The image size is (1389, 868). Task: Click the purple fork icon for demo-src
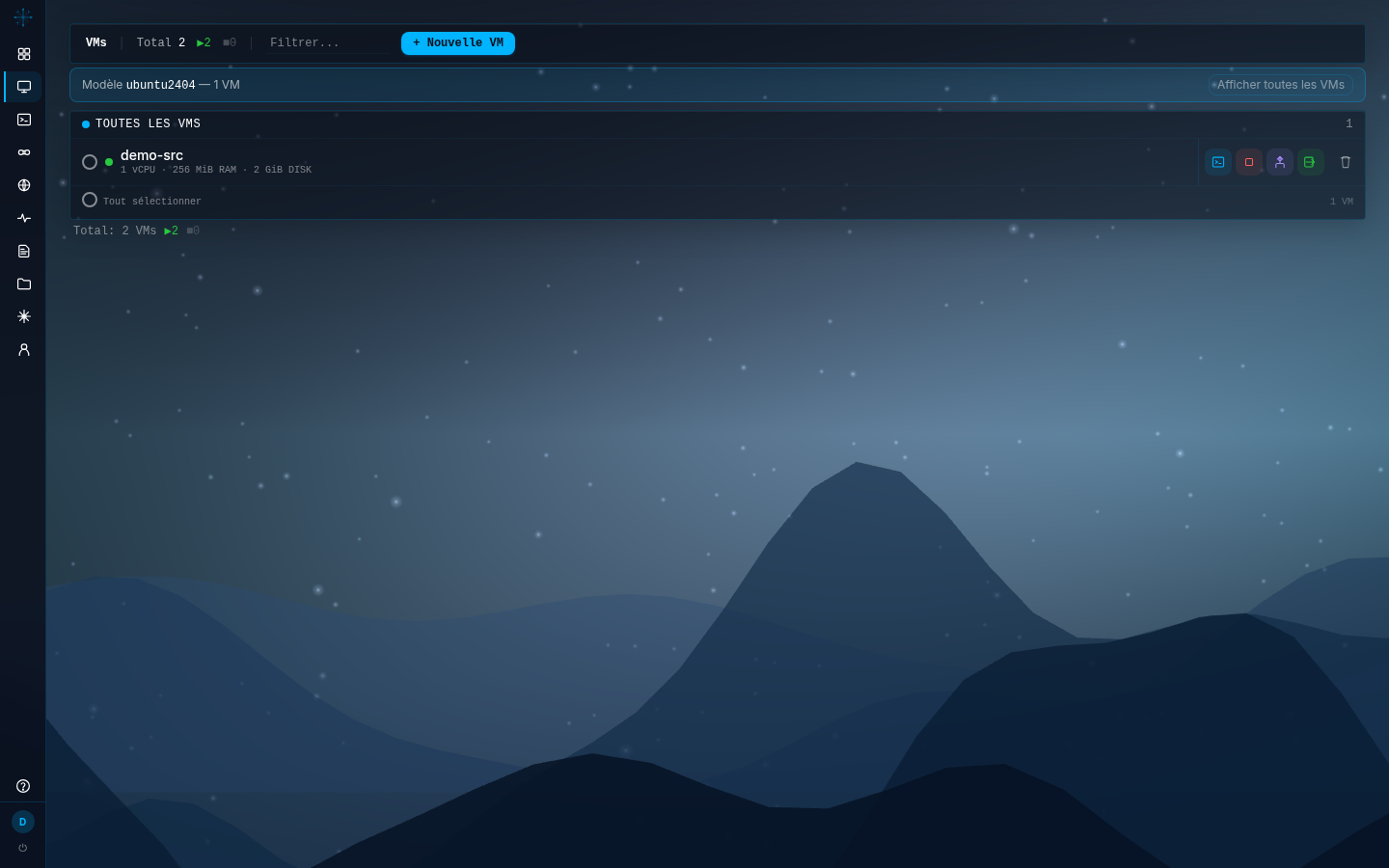(x=1280, y=162)
